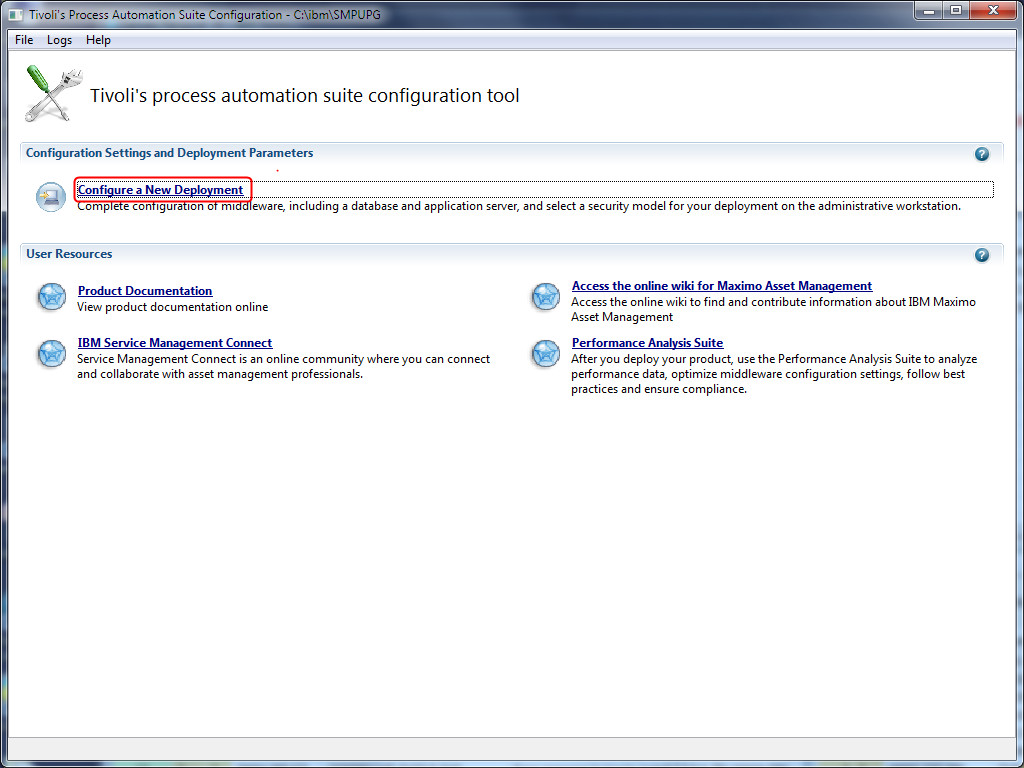Screen dimensions: 1024x768
Task: Click the Configure a New Deployment icon
Action: 51,197
